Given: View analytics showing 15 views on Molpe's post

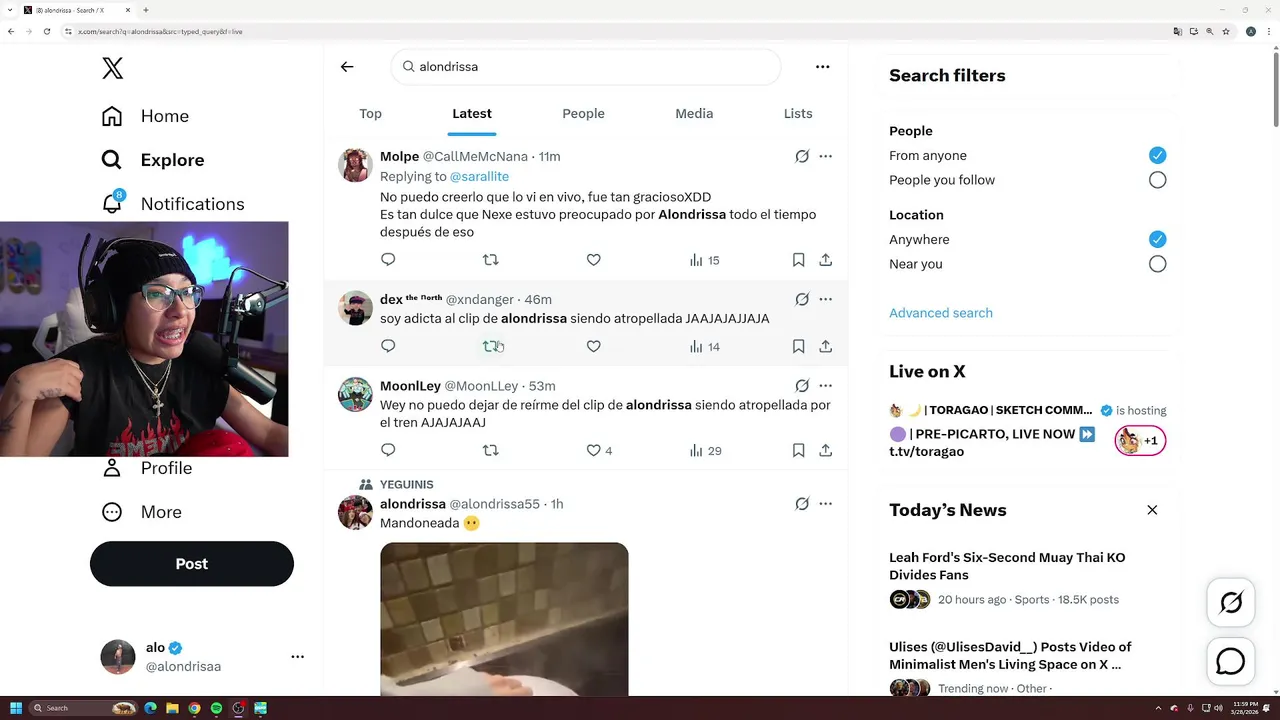Looking at the screenshot, I should pos(704,260).
